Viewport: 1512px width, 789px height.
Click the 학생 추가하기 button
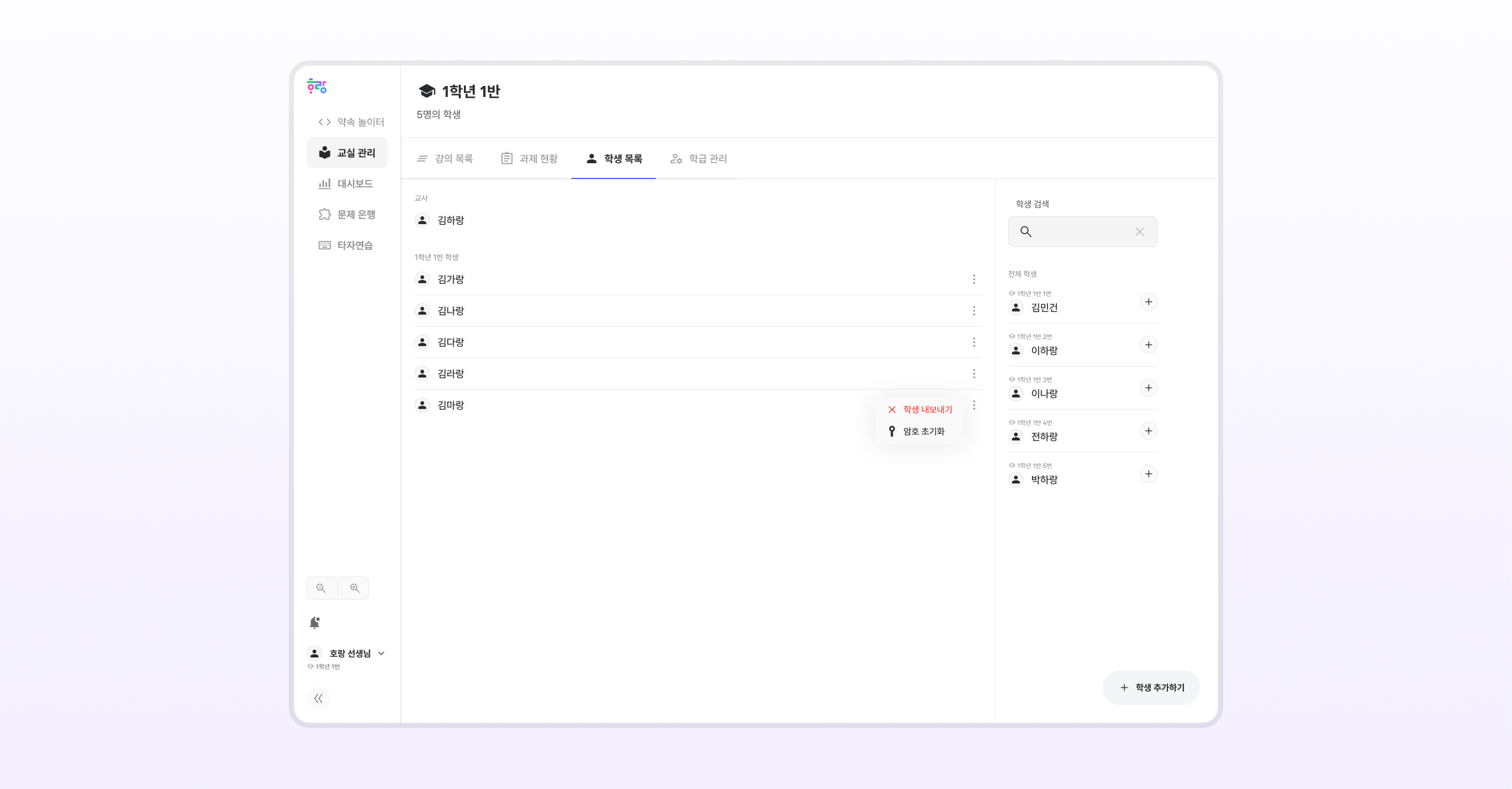click(1151, 688)
